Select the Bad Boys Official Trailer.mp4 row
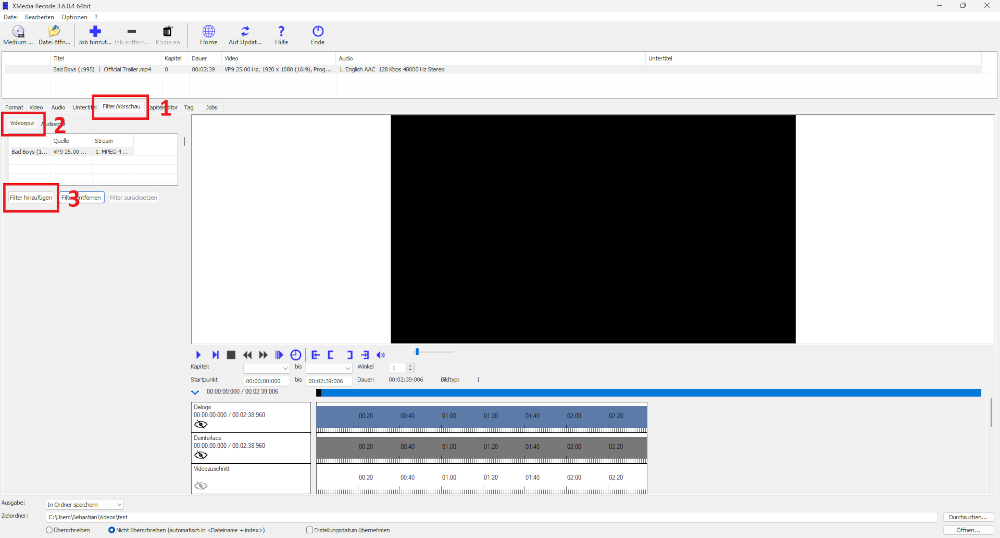Image resolution: width=1000 pixels, height=538 pixels. tap(492, 69)
